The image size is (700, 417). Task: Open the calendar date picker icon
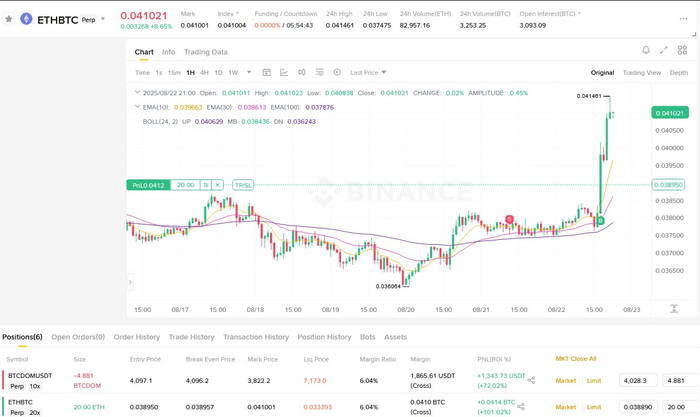click(x=267, y=72)
